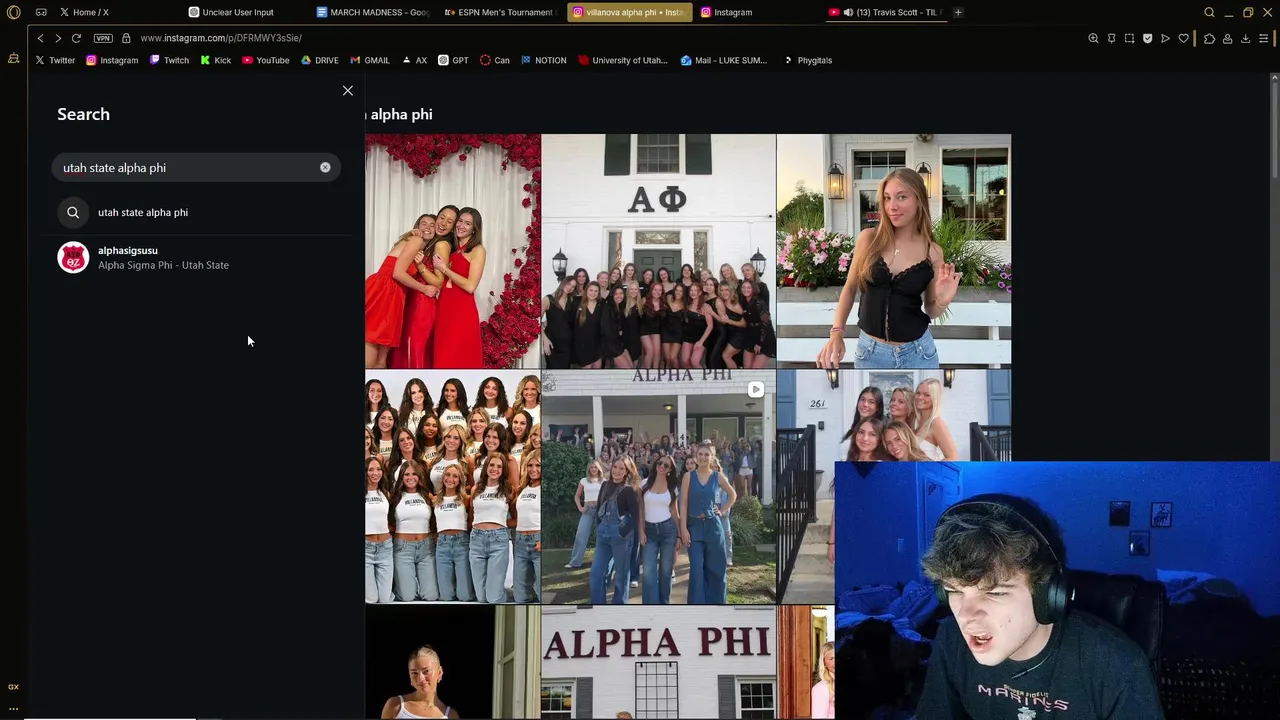Click the instagram.com address bar URL

pos(221,38)
